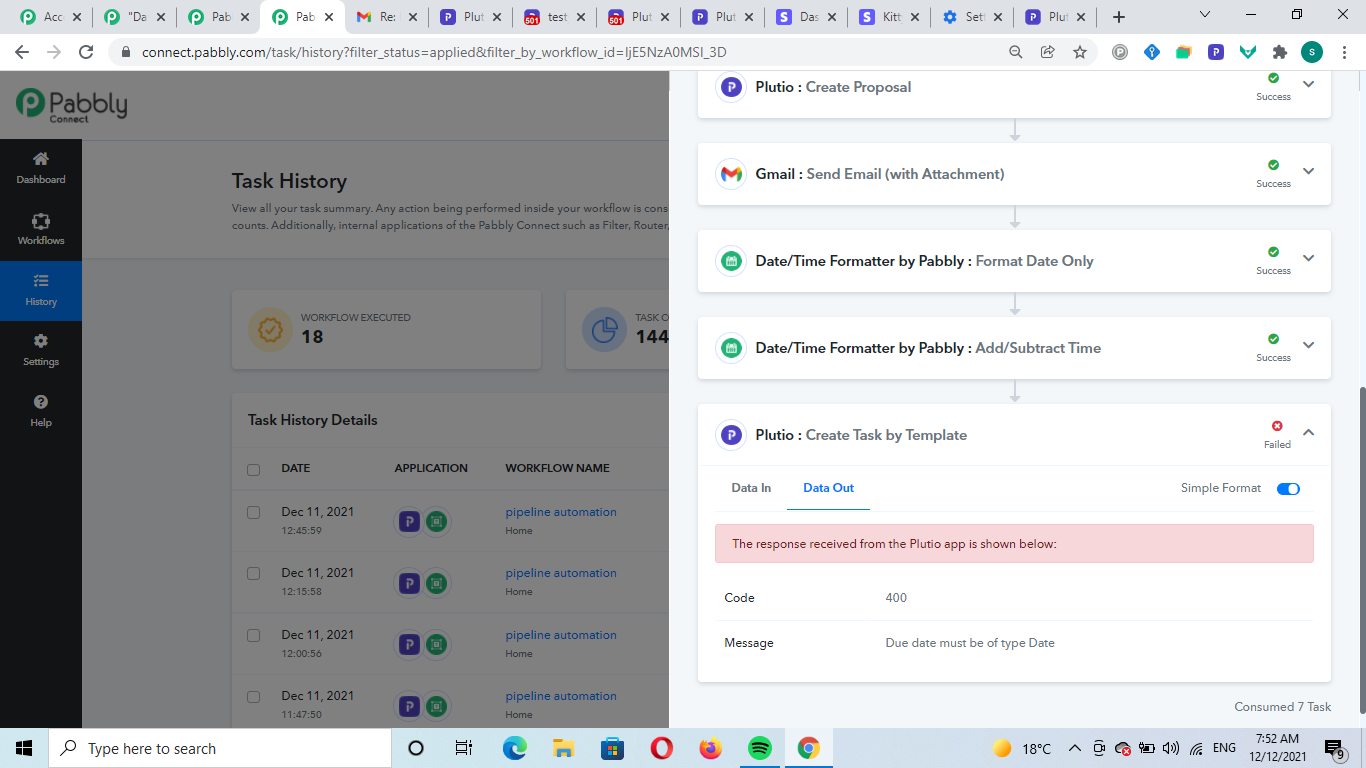The image size is (1366, 768).
Task: Click the red Failed status icon
Action: pyautogui.click(x=1277, y=426)
